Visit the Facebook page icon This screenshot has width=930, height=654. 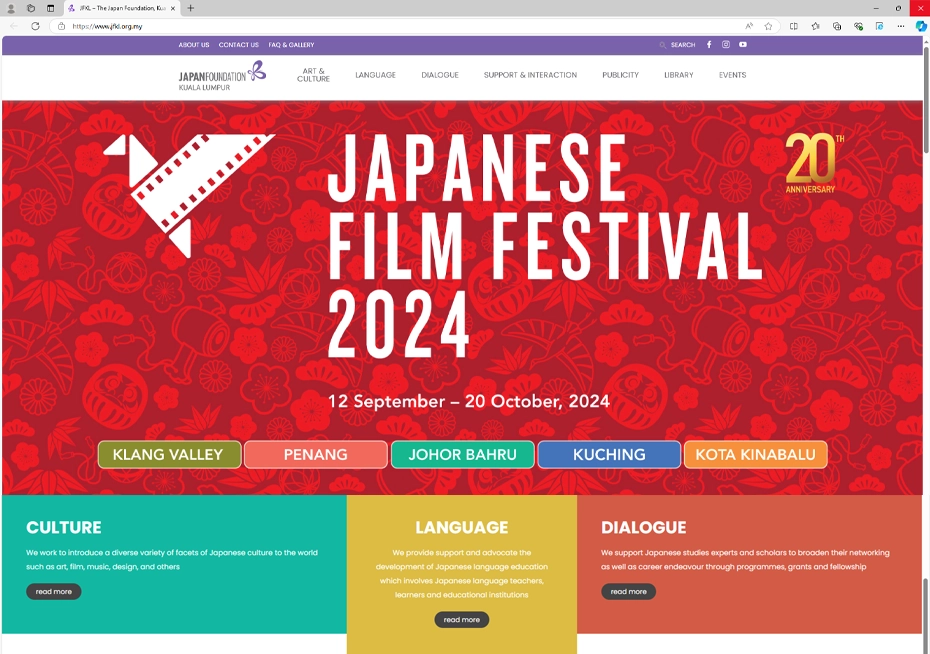pos(709,44)
